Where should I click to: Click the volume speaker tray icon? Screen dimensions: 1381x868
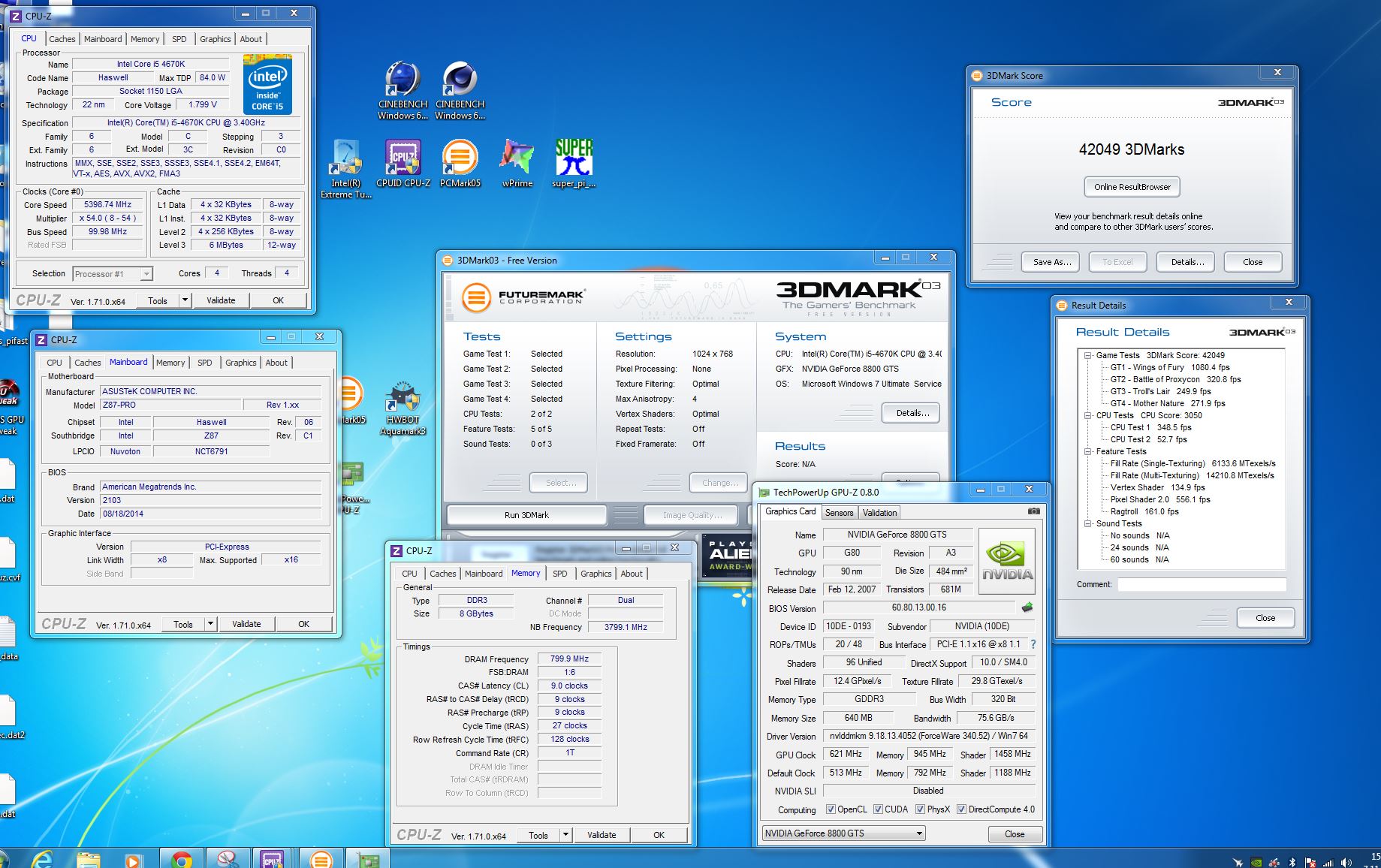coord(1346,862)
